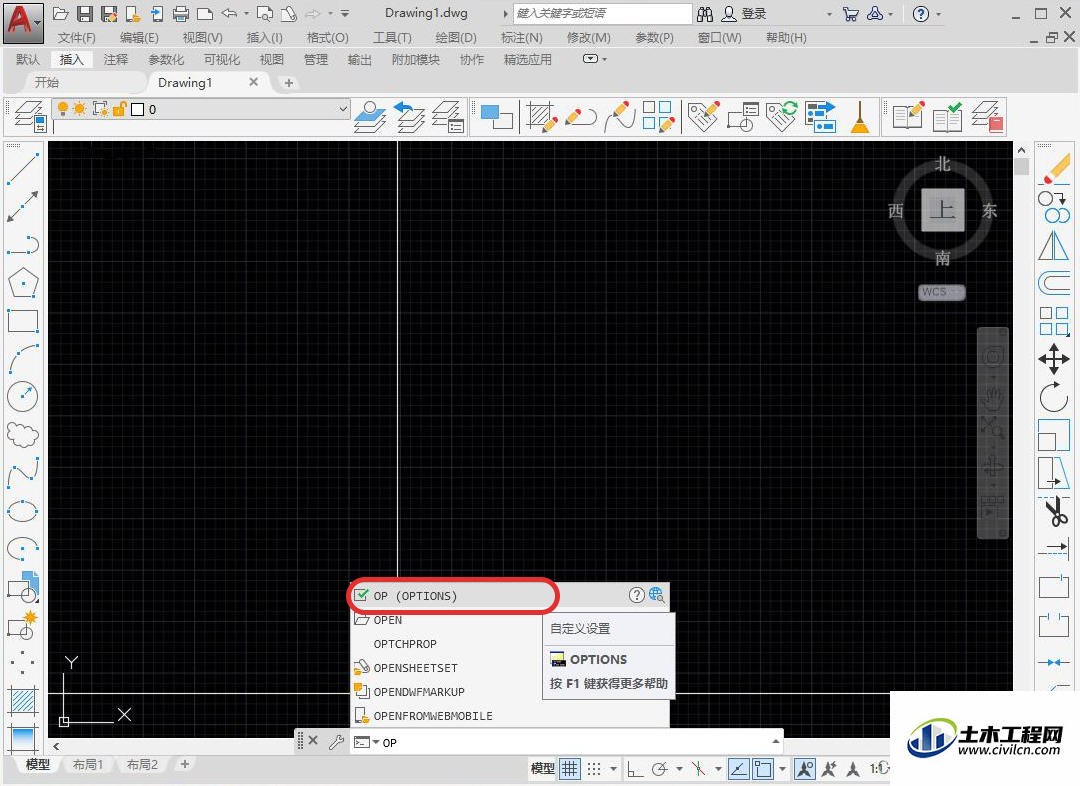Viewport: 1080px width, 786px height.
Task: Toggle the layer lock icon for layer 0
Action: [119, 109]
